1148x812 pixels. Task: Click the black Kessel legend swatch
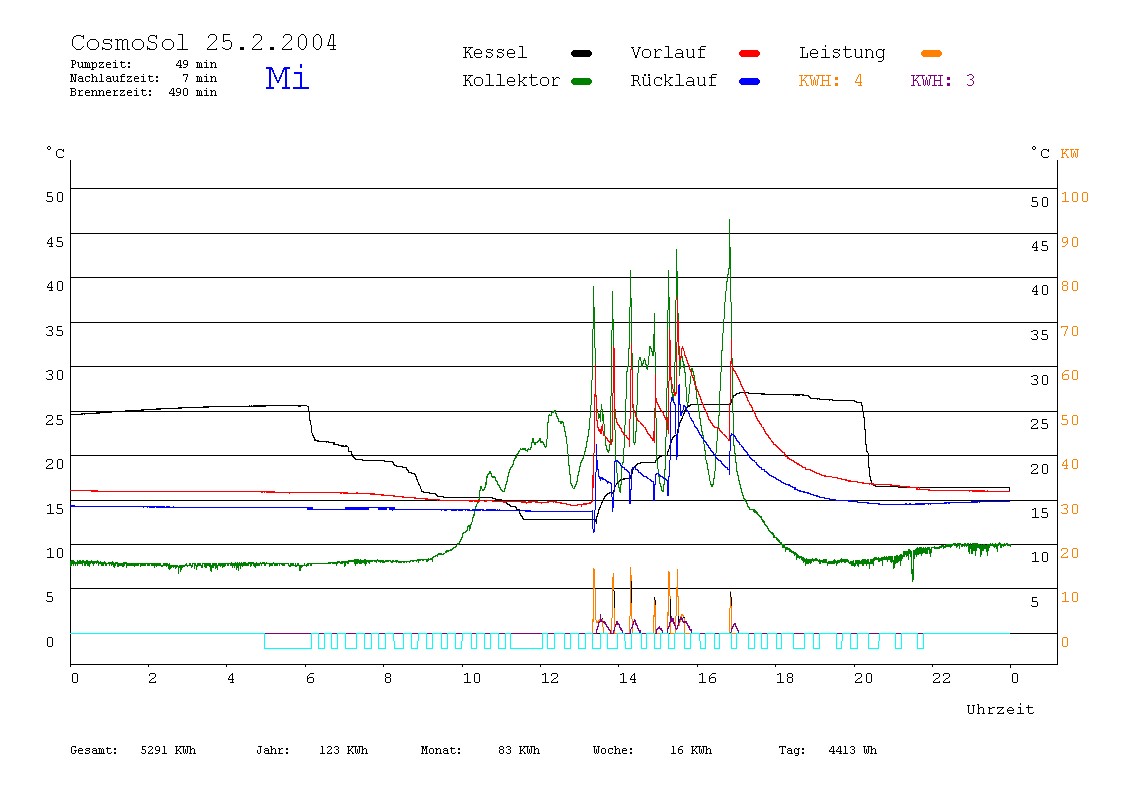[581, 53]
